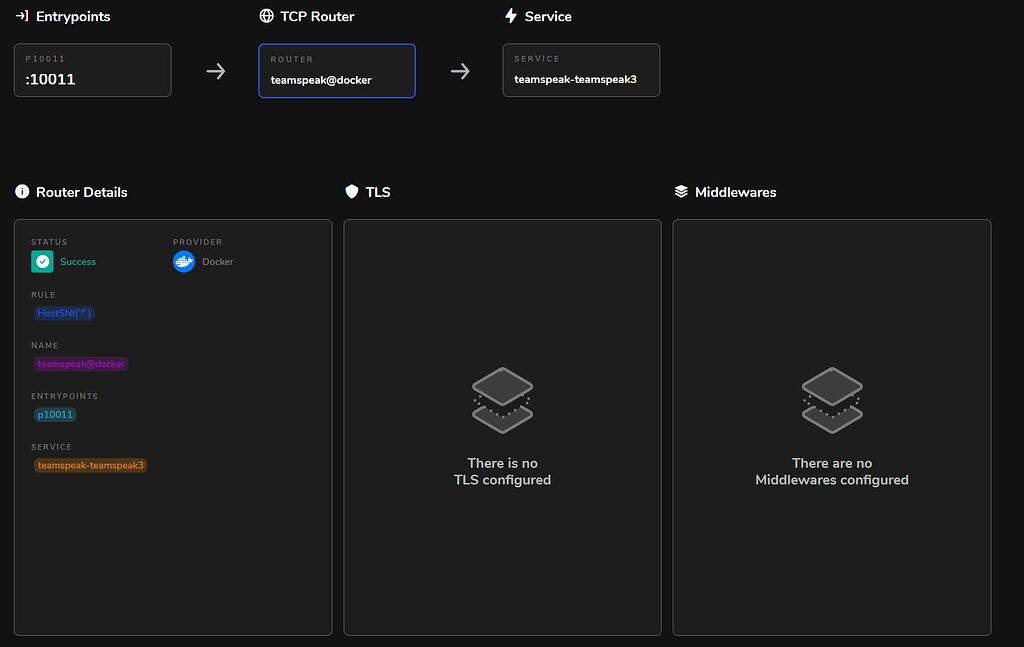Click the arrow between router and service
This screenshot has height=647, width=1024.
pos(460,70)
